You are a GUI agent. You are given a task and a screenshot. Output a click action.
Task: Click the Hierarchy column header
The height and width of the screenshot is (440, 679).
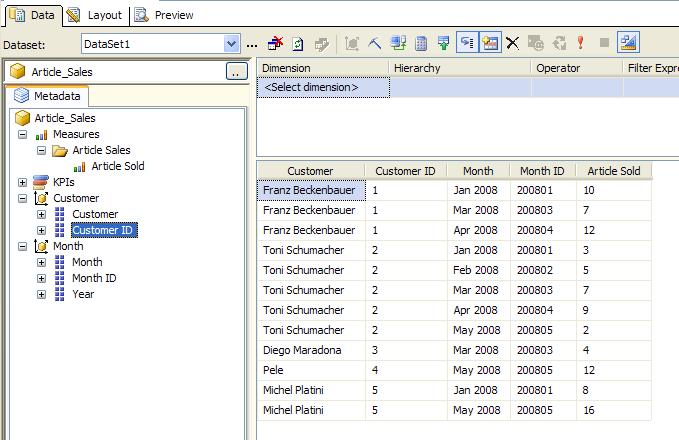point(460,68)
